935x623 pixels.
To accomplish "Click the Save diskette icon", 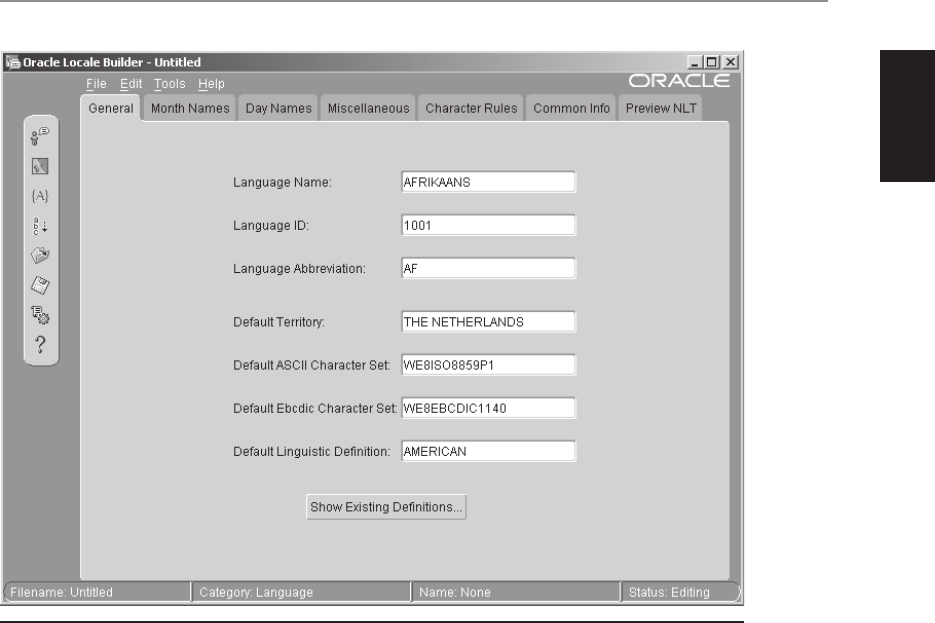I will [40, 286].
